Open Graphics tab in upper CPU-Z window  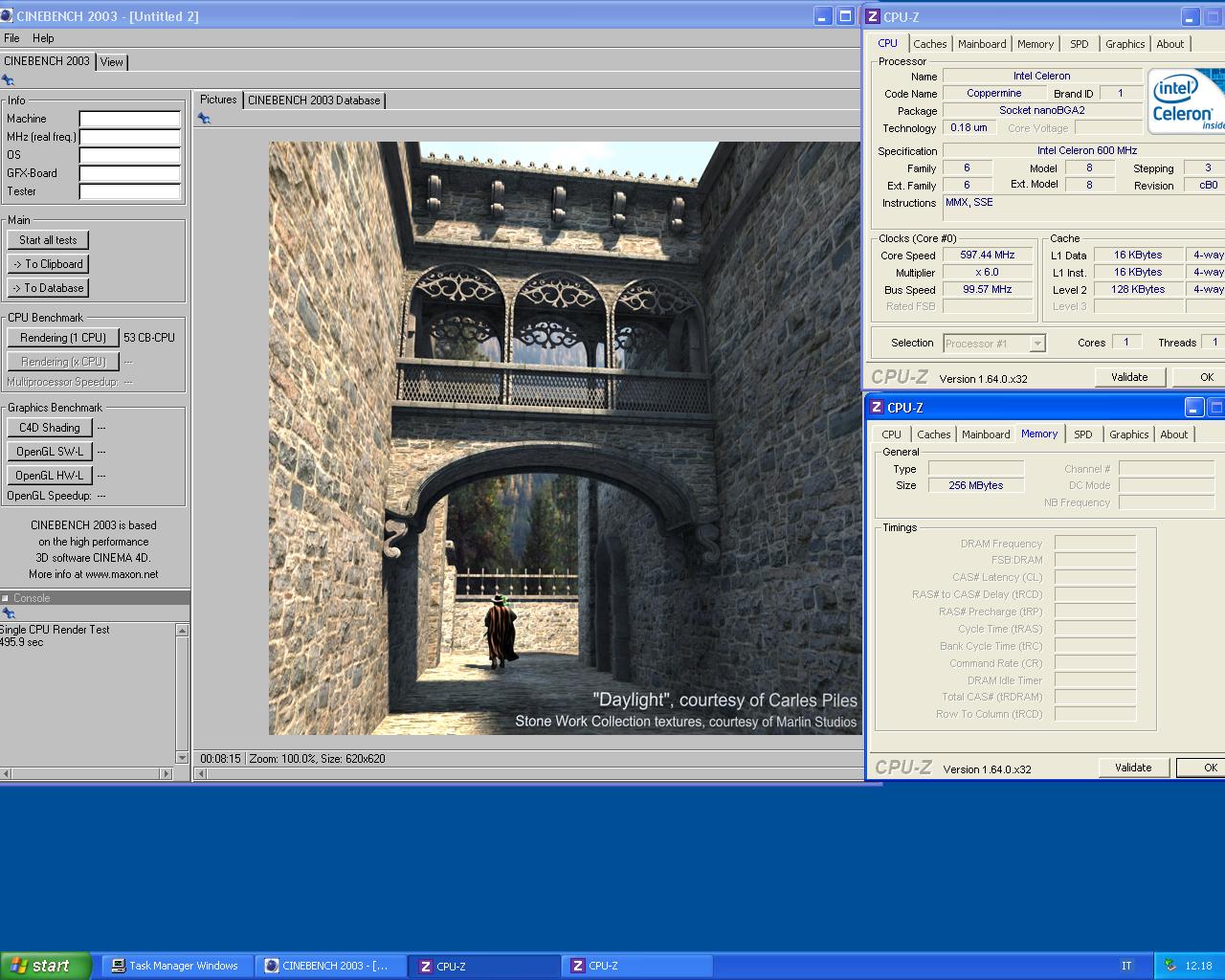coord(1125,44)
